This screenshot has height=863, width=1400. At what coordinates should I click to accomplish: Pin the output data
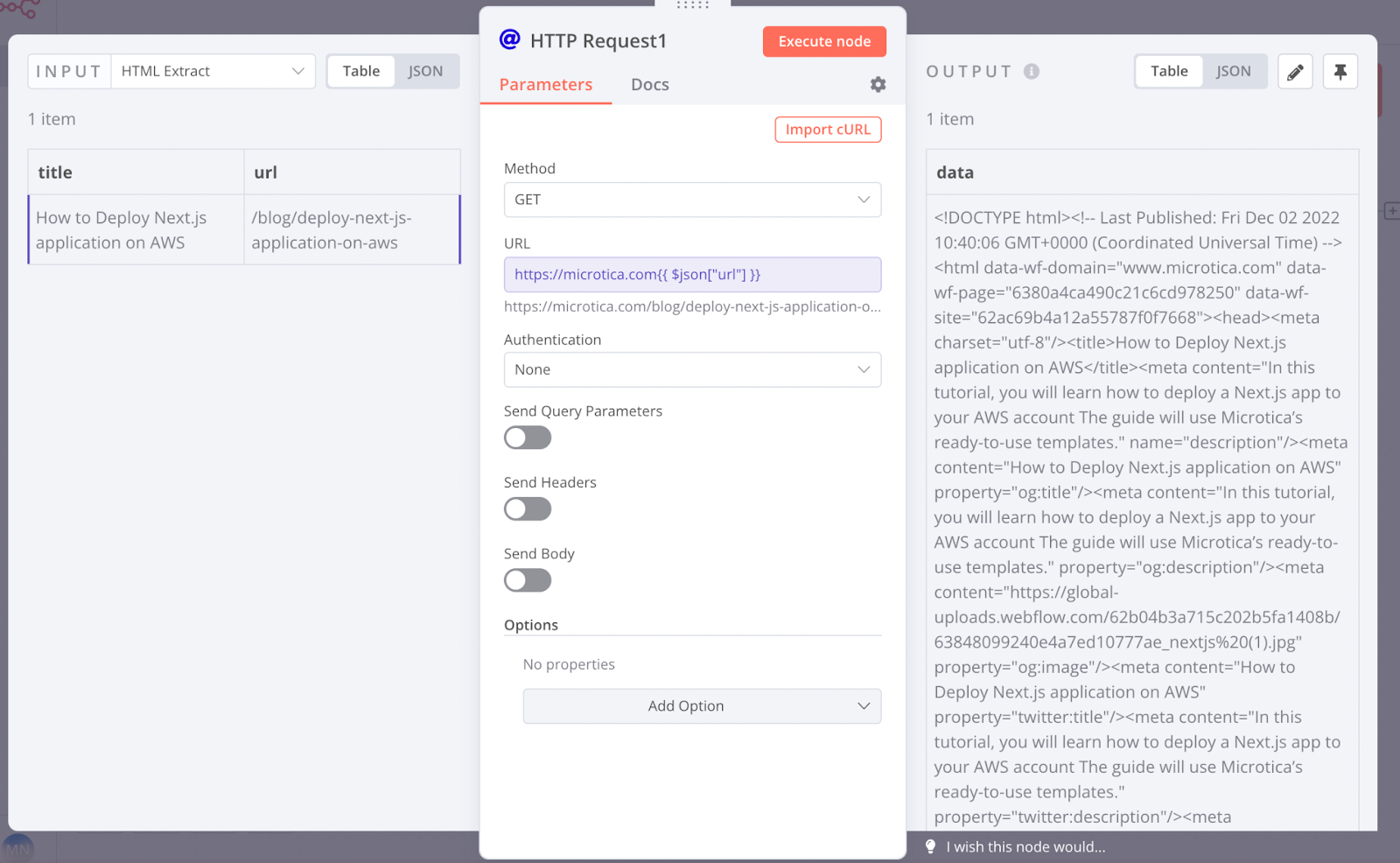tap(1340, 72)
